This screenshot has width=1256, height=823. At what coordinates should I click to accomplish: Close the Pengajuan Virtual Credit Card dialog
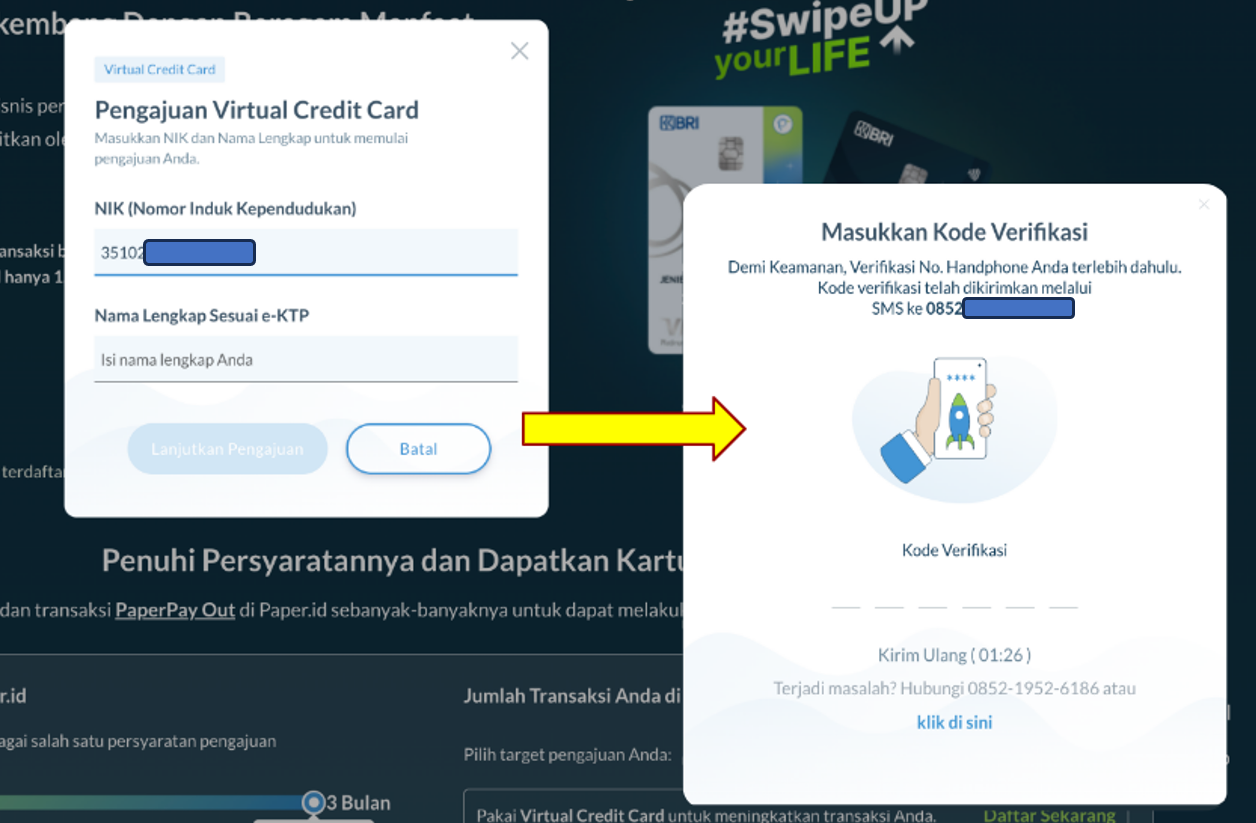(519, 51)
